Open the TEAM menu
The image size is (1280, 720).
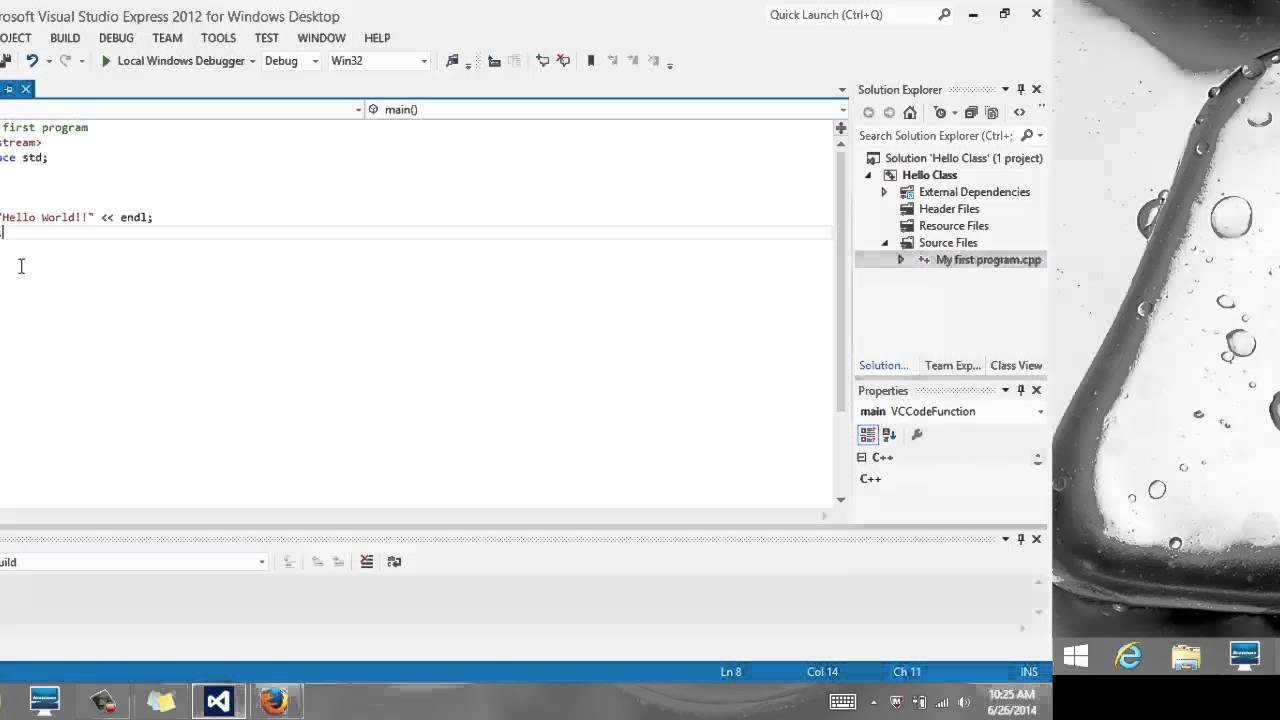tap(167, 38)
